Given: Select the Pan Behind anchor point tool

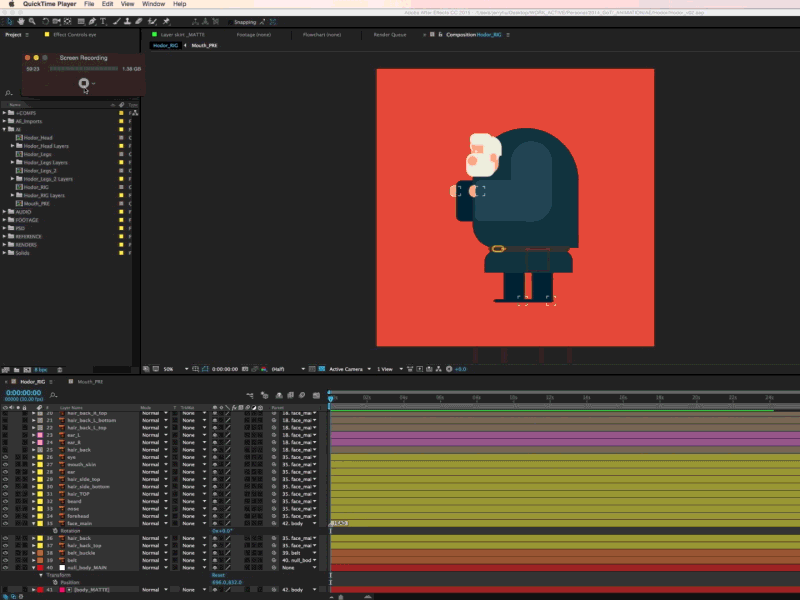Looking at the screenshot, I should 67,21.
